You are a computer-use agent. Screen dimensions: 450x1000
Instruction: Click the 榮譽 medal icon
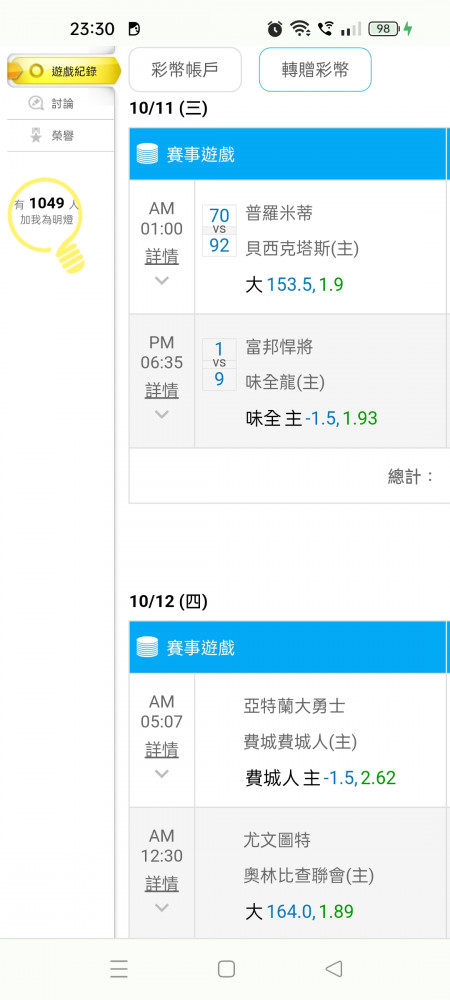point(36,136)
